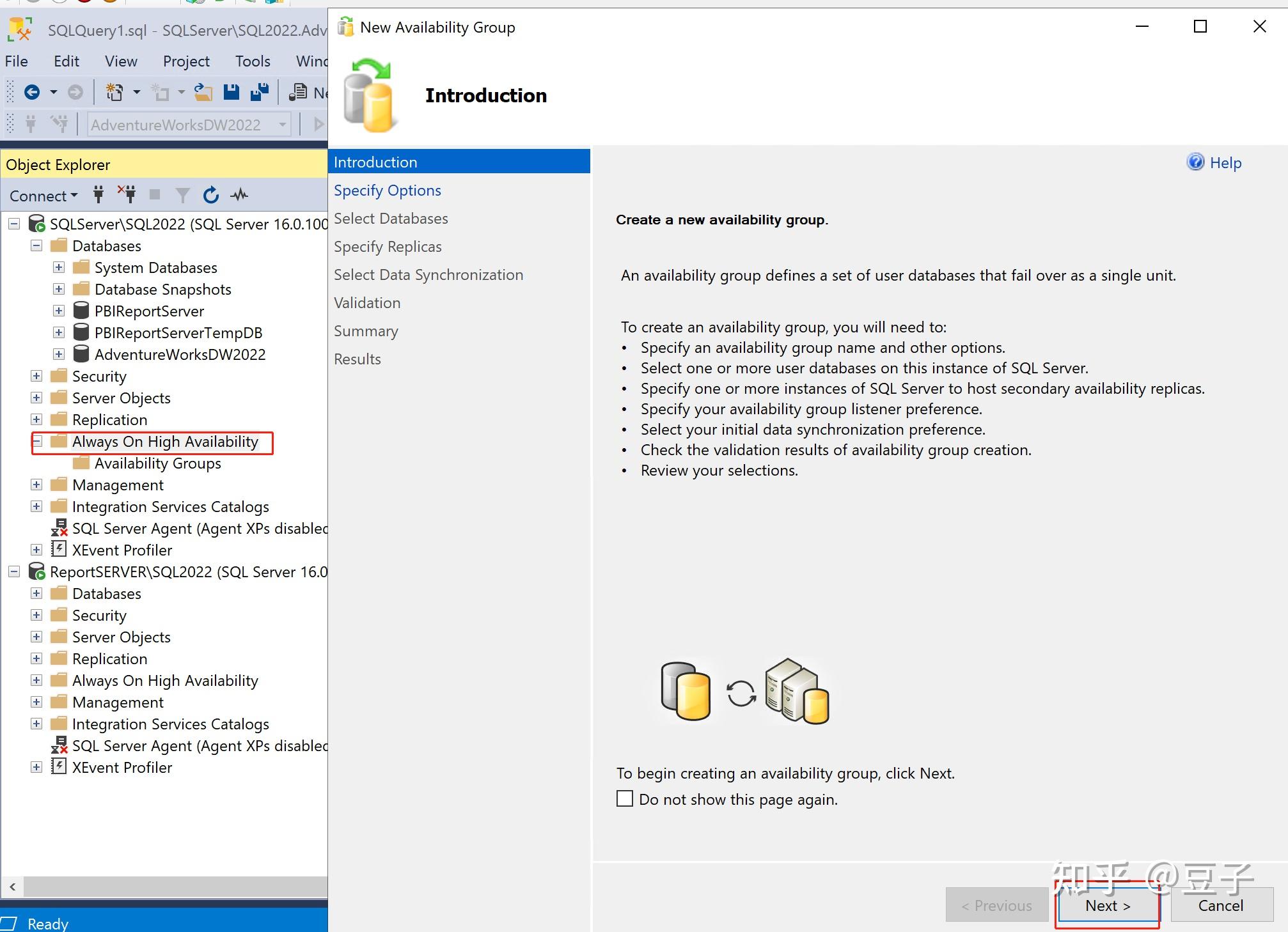Click the Connect plug icon in Object Explorer
Viewport: 1288px width, 932px height.
pos(99,195)
